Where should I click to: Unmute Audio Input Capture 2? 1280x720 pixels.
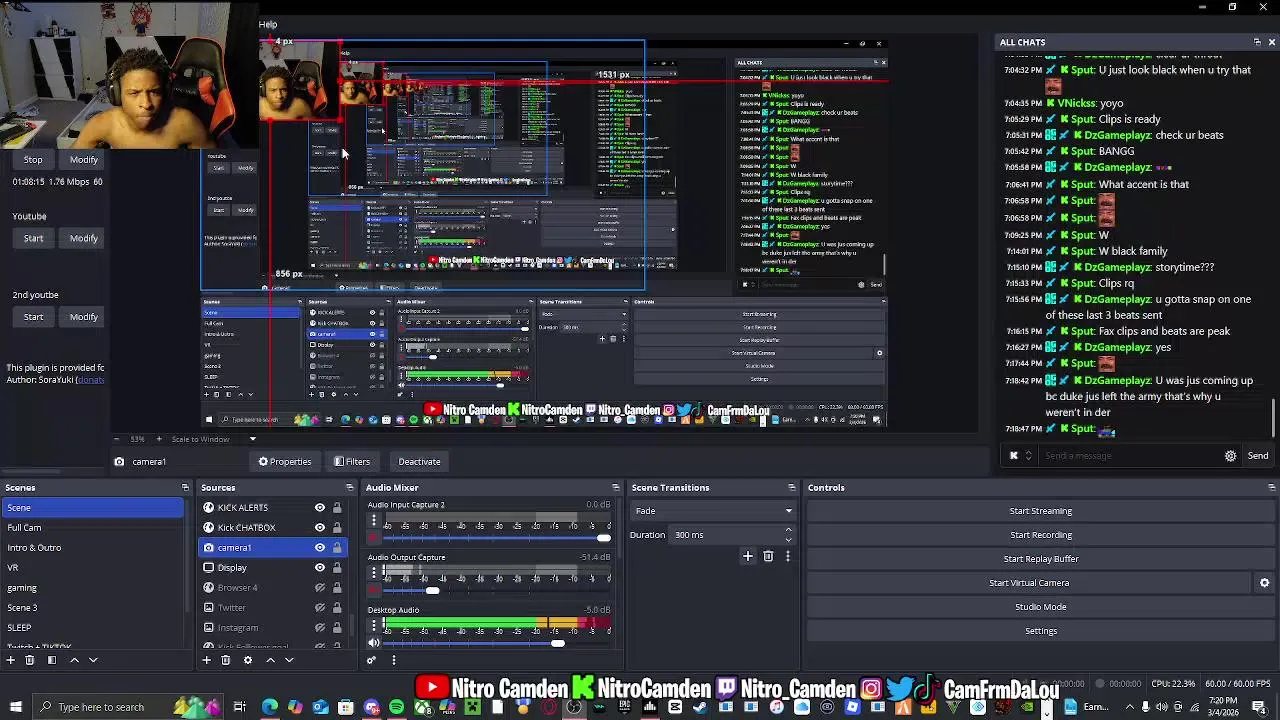pyautogui.click(x=374, y=538)
